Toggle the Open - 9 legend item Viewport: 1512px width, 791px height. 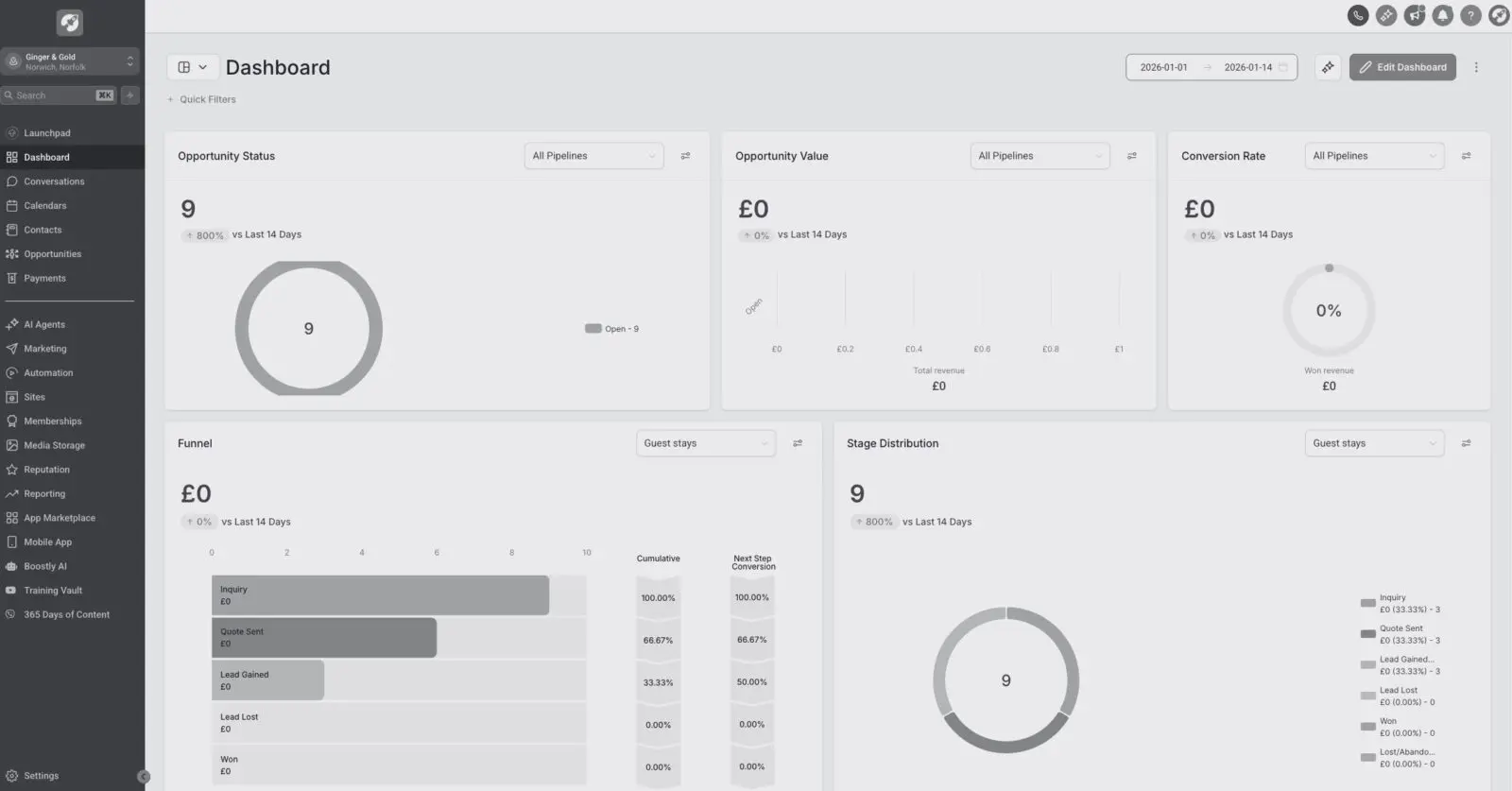[612, 329]
